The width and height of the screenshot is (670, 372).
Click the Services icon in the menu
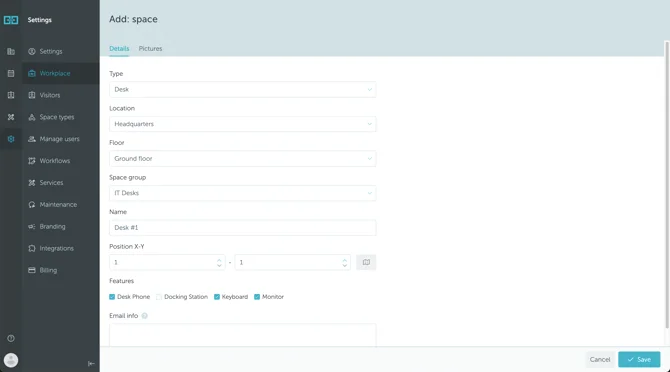32,183
